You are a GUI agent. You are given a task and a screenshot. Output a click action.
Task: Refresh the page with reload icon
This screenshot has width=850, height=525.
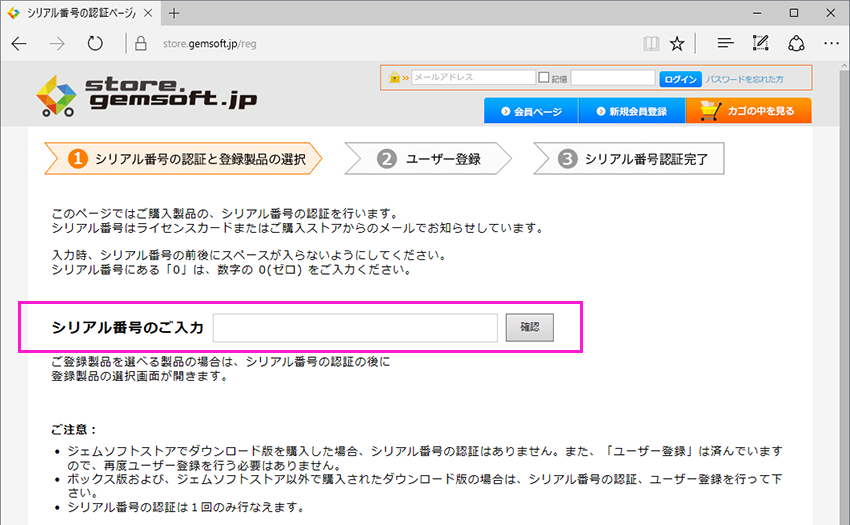pos(95,44)
